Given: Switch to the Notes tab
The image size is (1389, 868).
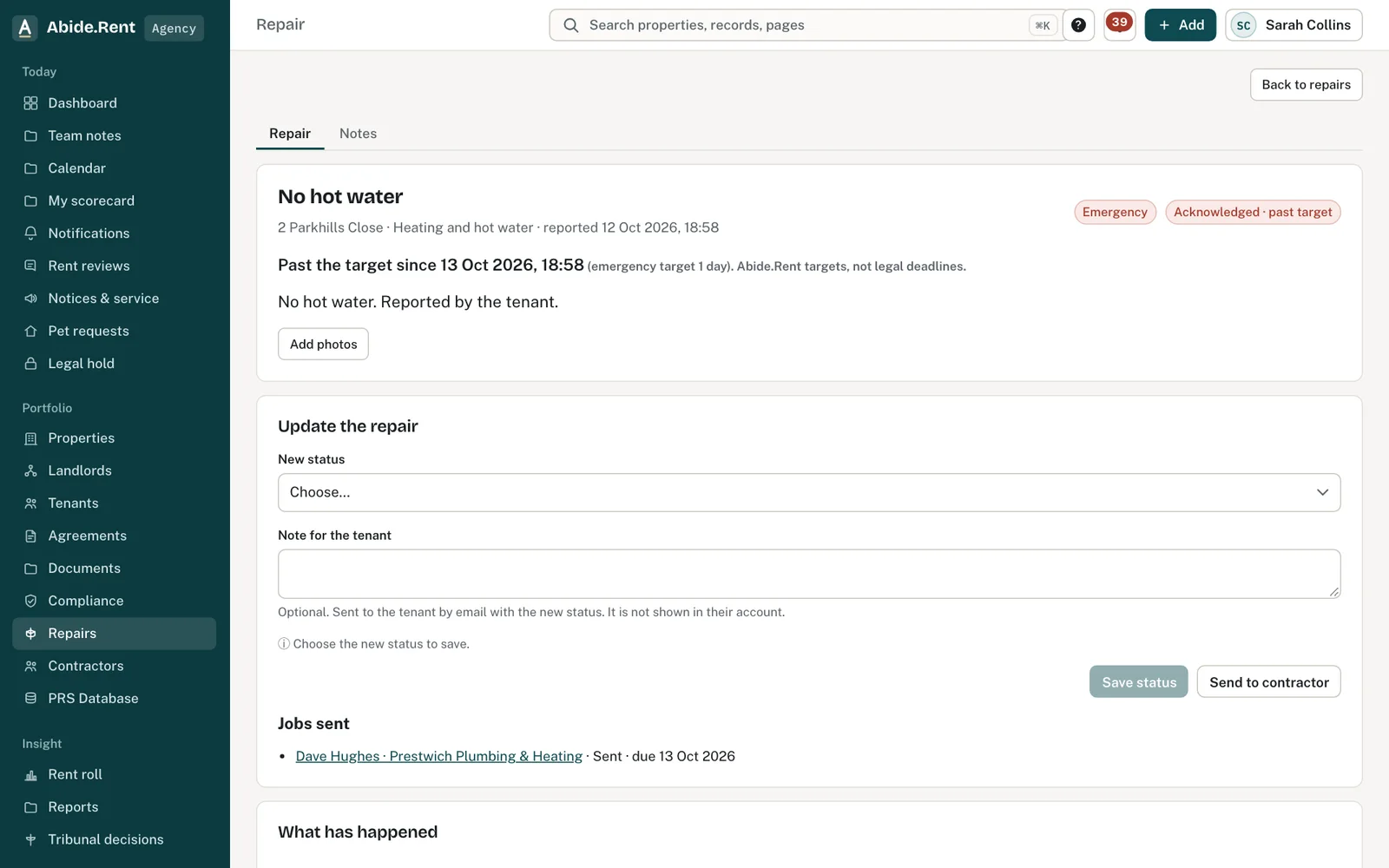Looking at the screenshot, I should tap(358, 134).
